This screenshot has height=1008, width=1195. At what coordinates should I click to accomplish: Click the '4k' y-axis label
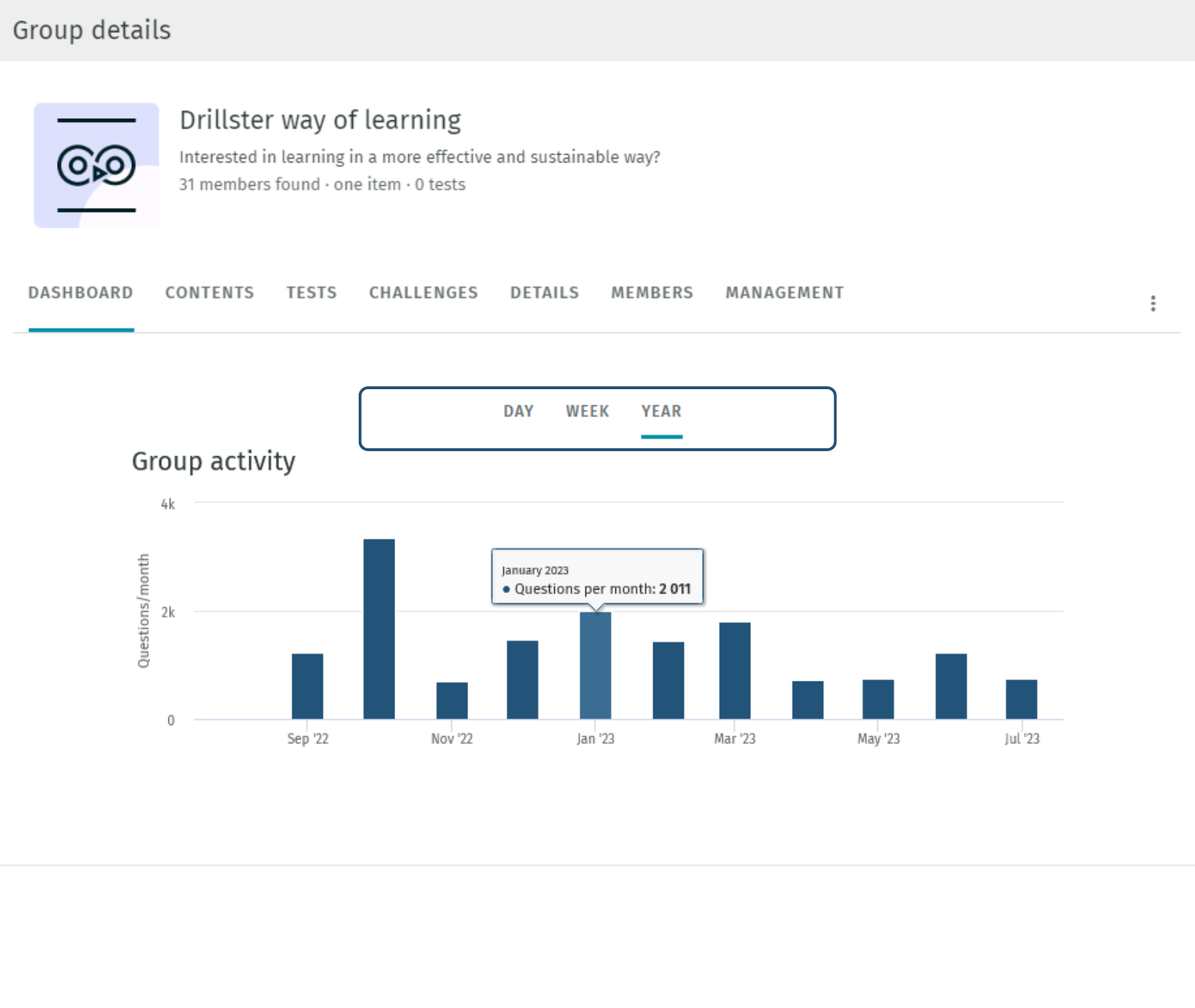(168, 504)
